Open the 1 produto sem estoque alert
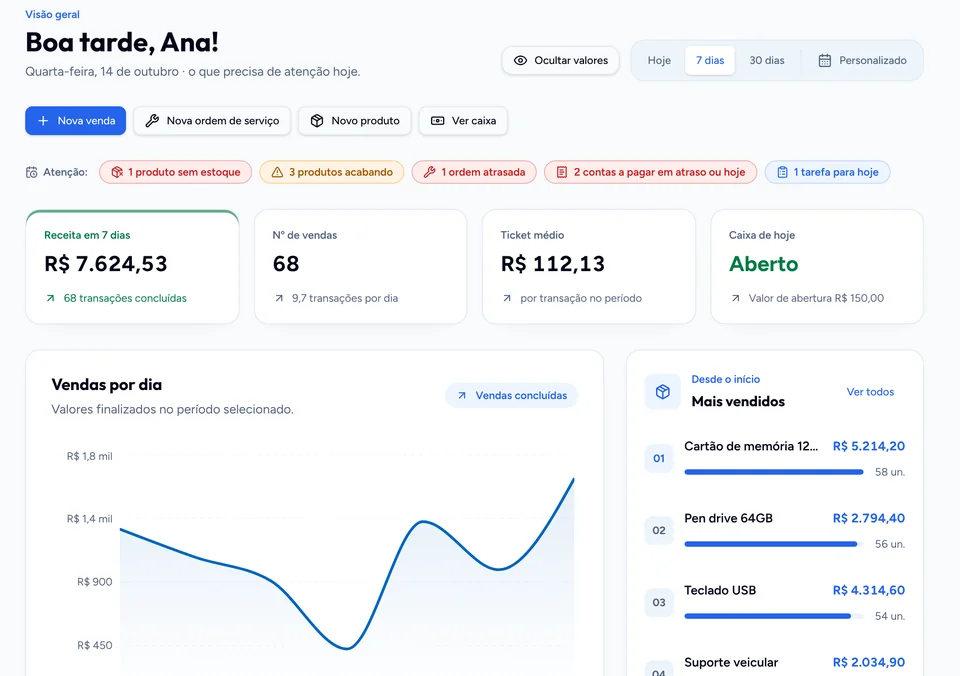The width and height of the screenshot is (960, 676). coord(175,172)
